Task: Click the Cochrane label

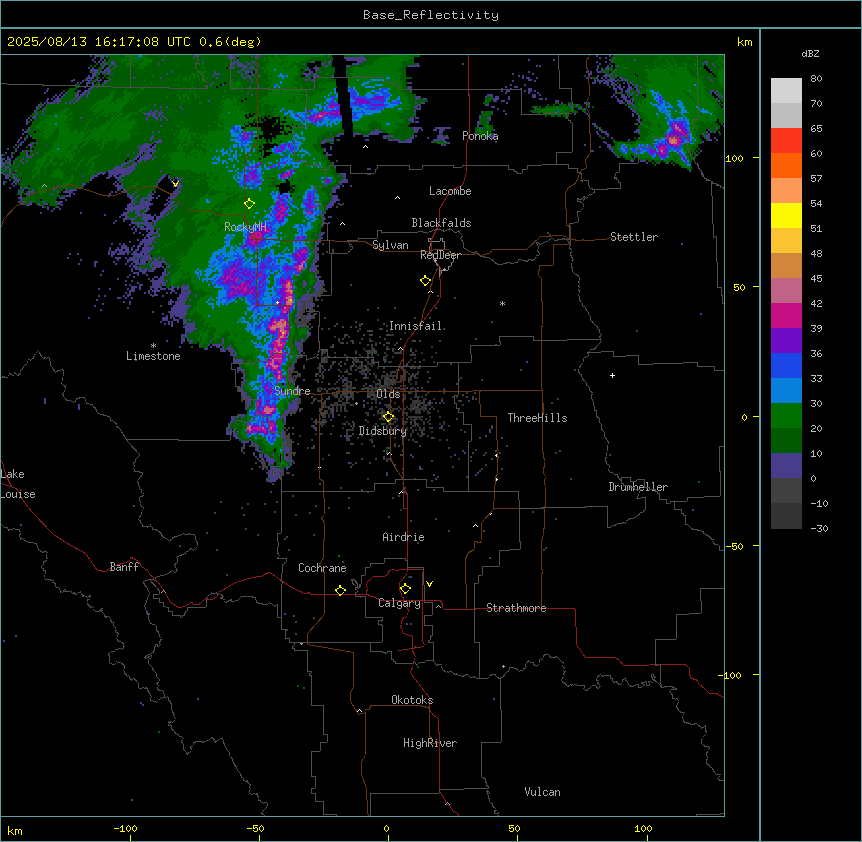Action: pos(322,568)
